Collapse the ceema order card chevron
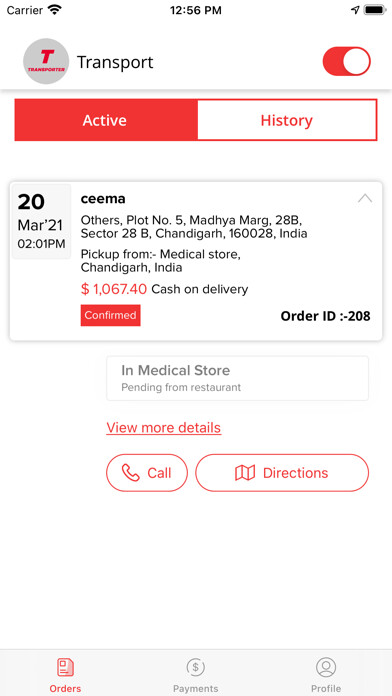The image size is (392, 696). tap(365, 198)
